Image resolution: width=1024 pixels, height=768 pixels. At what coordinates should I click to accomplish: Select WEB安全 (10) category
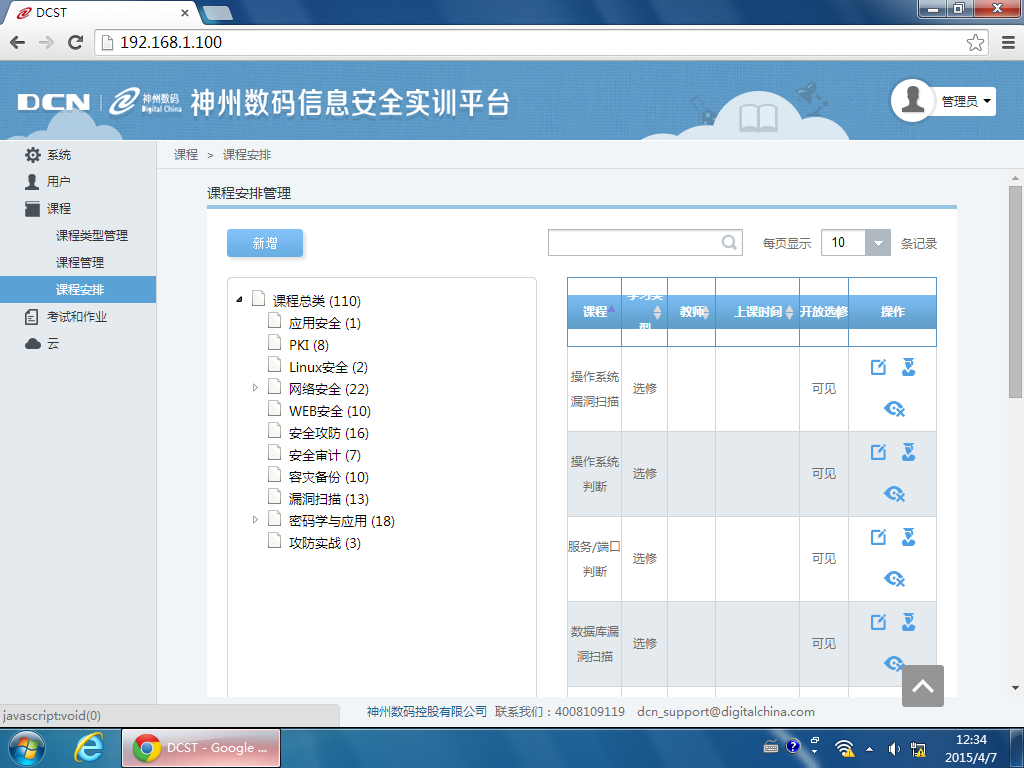[x=330, y=411]
